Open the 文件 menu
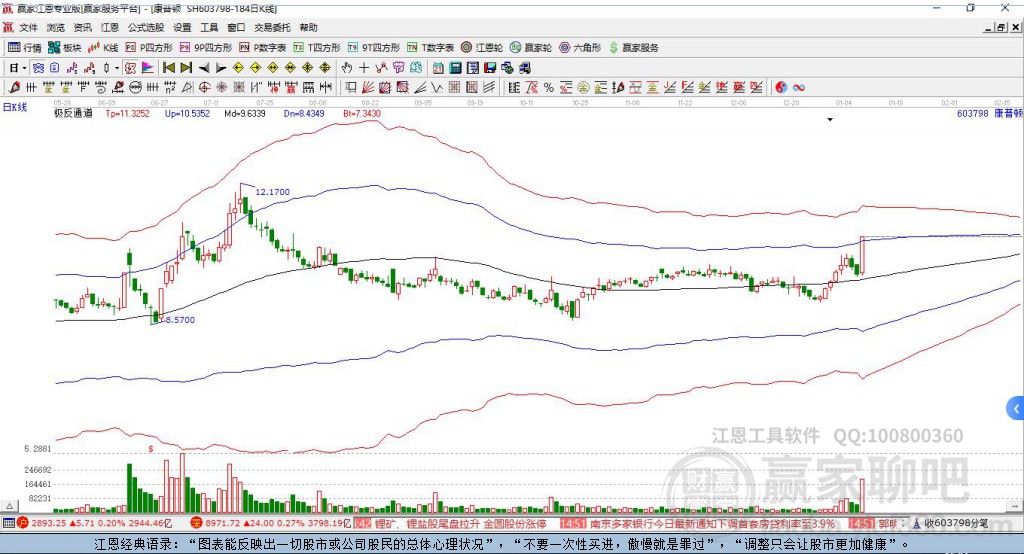1024x554 pixels. (28, 27)
